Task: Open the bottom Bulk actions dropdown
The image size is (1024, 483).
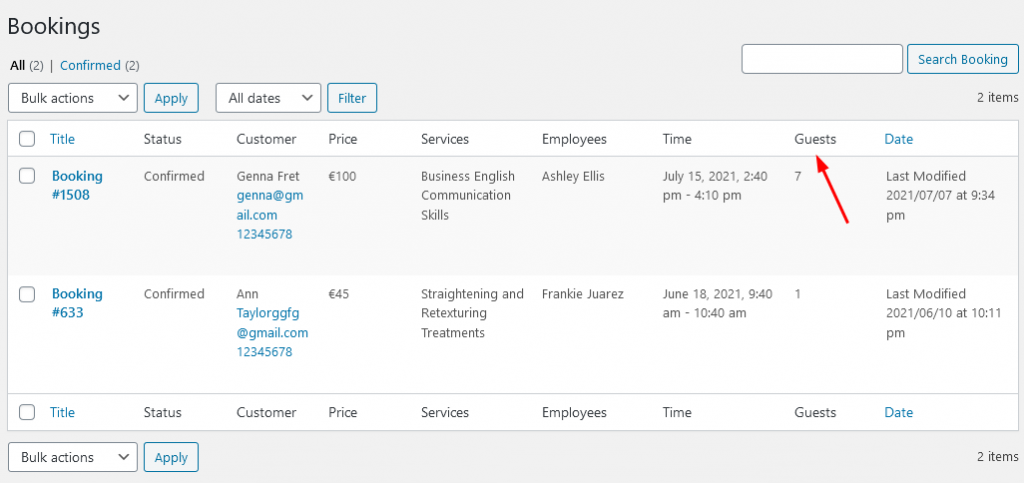Action: tap(72, 458)
